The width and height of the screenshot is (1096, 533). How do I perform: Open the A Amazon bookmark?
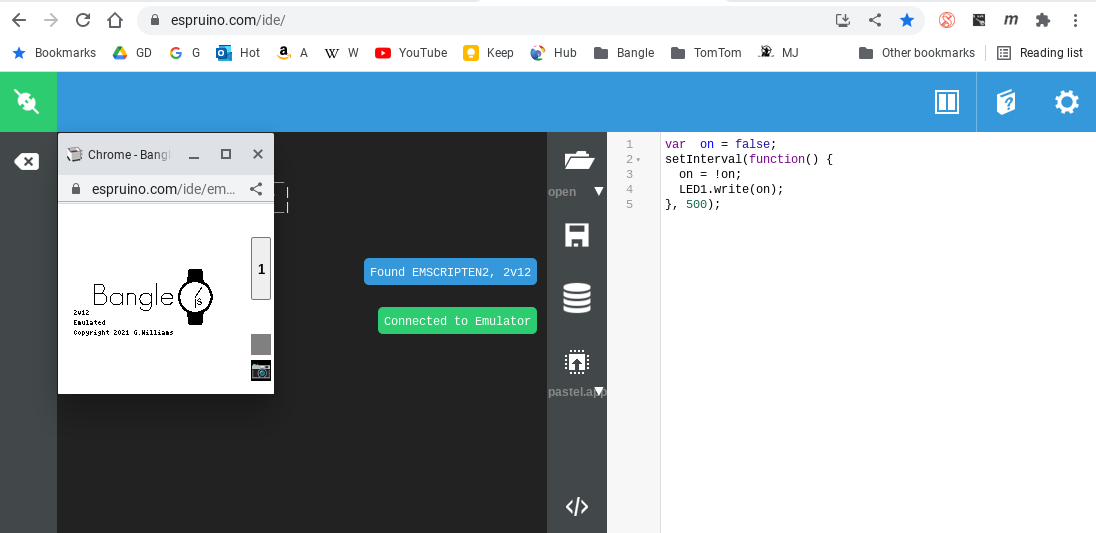tap(293, 53)
